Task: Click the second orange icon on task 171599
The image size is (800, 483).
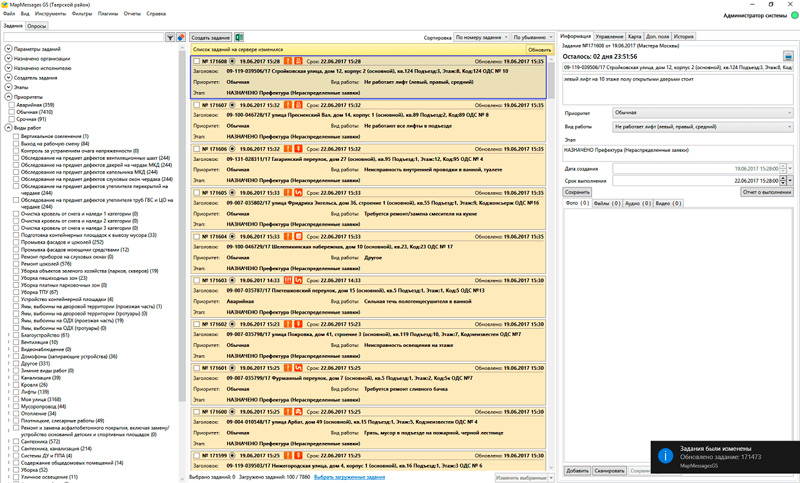Action: [x=298, y=455]
